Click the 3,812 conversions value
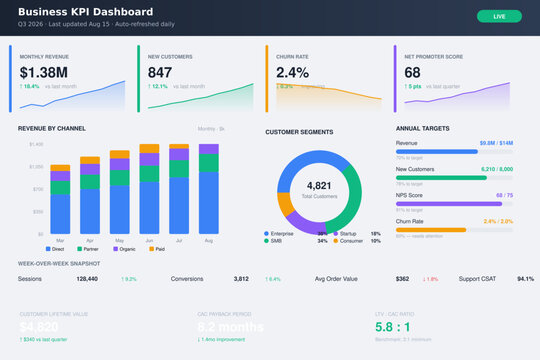The height and width of the screenshot is (360, 540). pos(241,279)
